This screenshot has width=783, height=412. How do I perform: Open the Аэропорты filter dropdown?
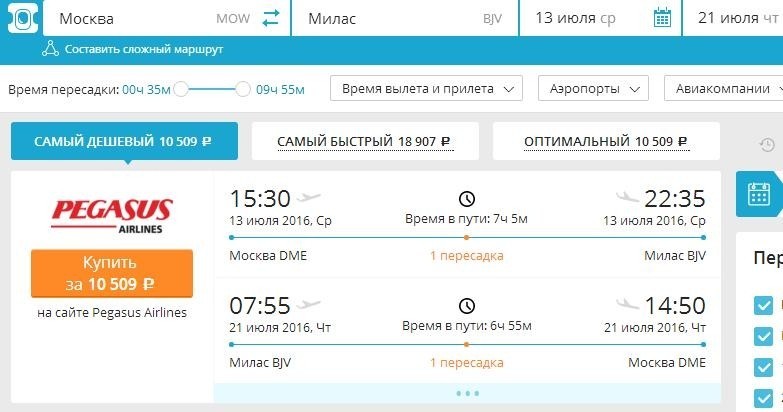593,88
